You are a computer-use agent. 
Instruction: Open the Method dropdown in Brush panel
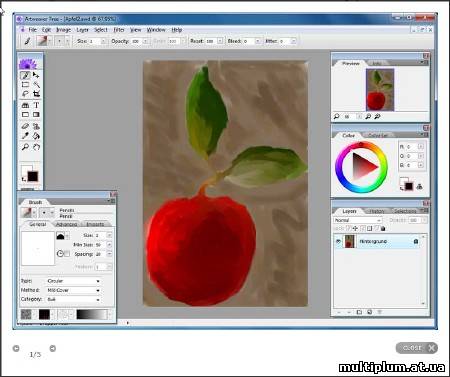pos(73,290)
